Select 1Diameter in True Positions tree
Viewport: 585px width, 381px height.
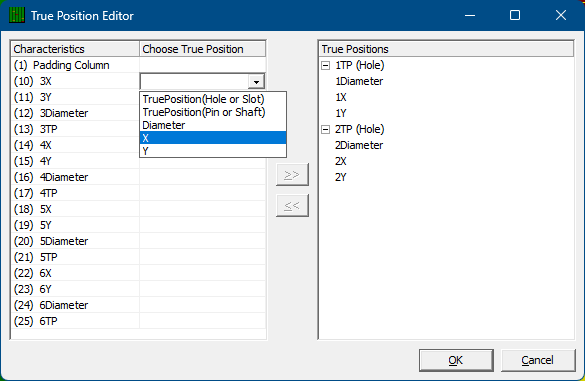359,81
